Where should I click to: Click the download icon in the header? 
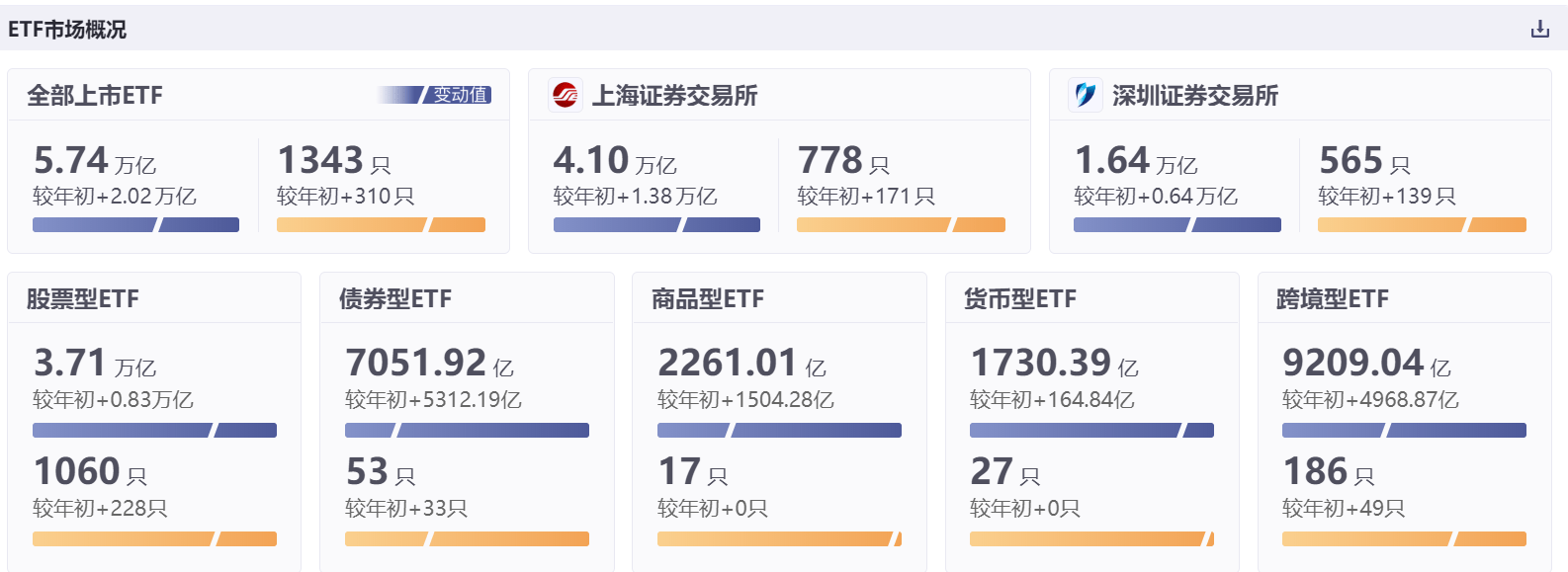1539,30
